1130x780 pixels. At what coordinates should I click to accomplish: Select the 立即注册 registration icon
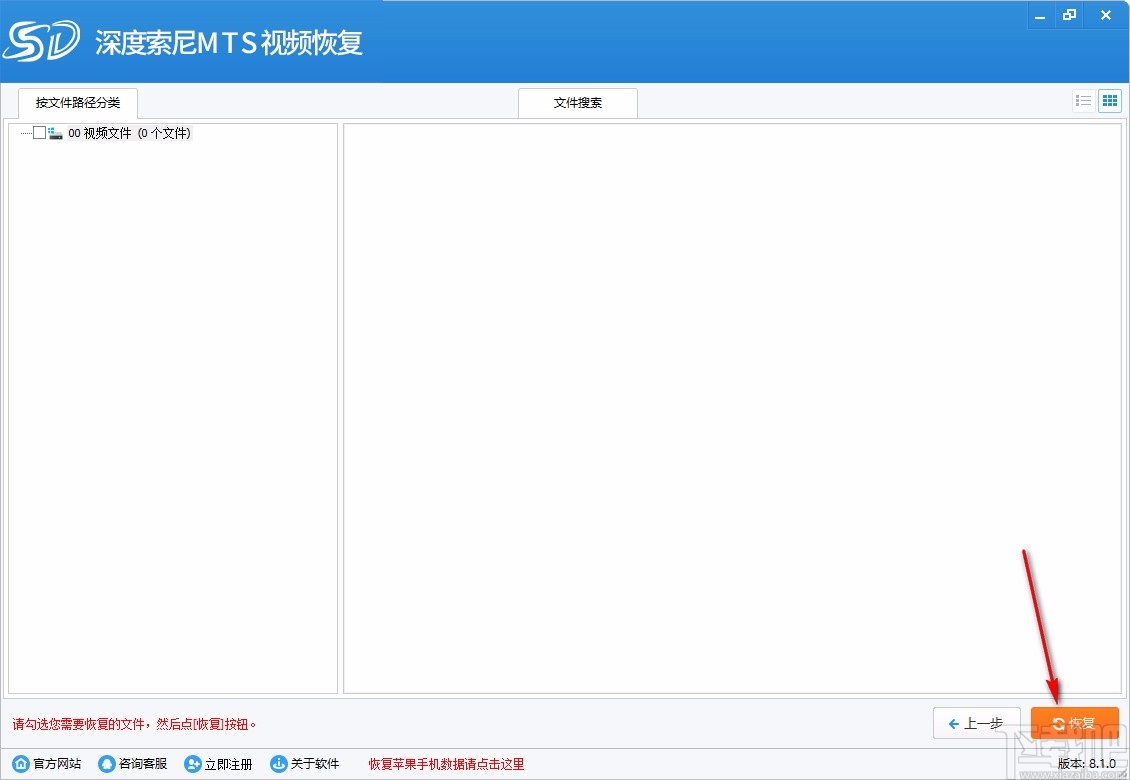click(x=192, y=763)
